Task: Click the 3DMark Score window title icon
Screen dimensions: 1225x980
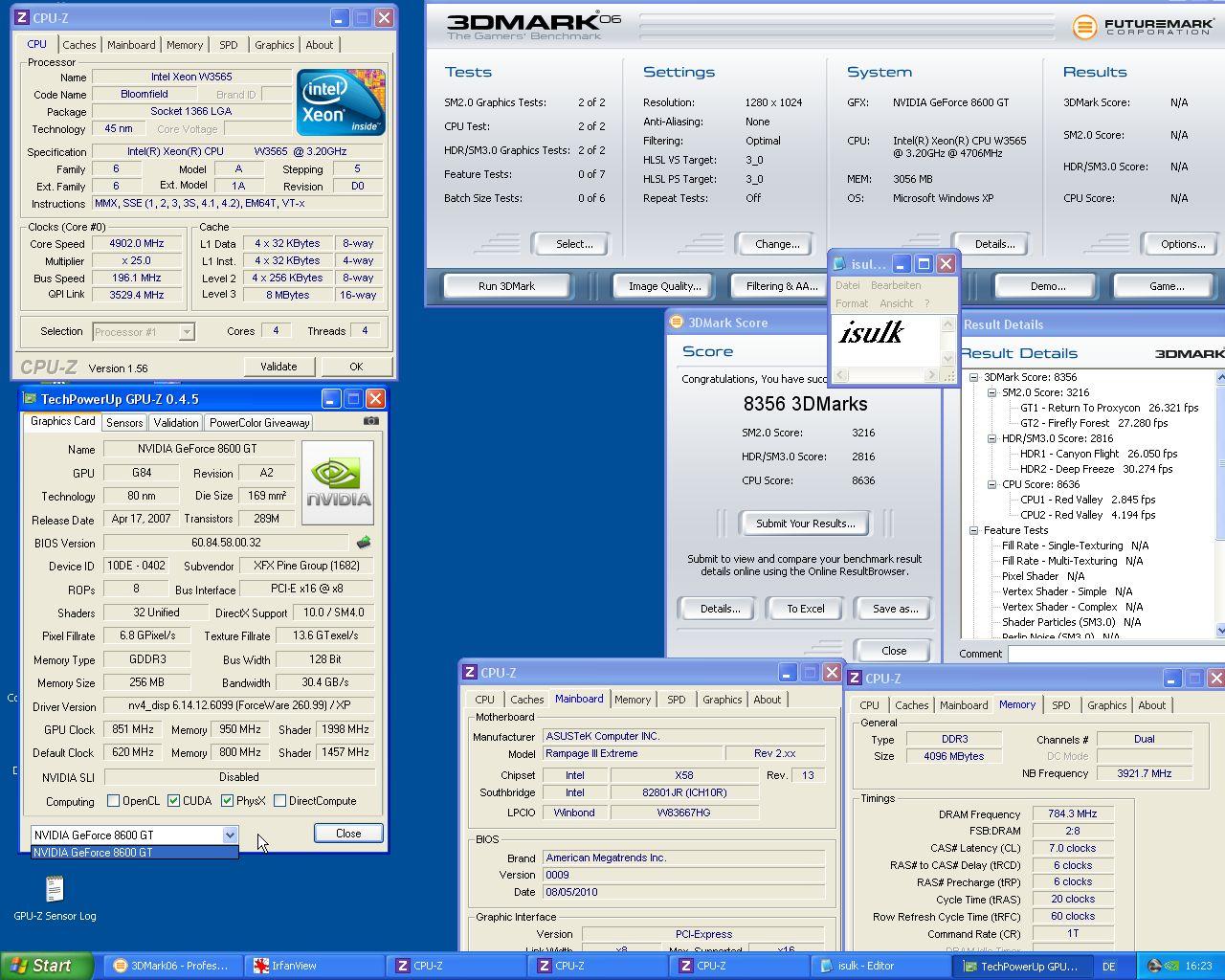Action: (677, 323)
